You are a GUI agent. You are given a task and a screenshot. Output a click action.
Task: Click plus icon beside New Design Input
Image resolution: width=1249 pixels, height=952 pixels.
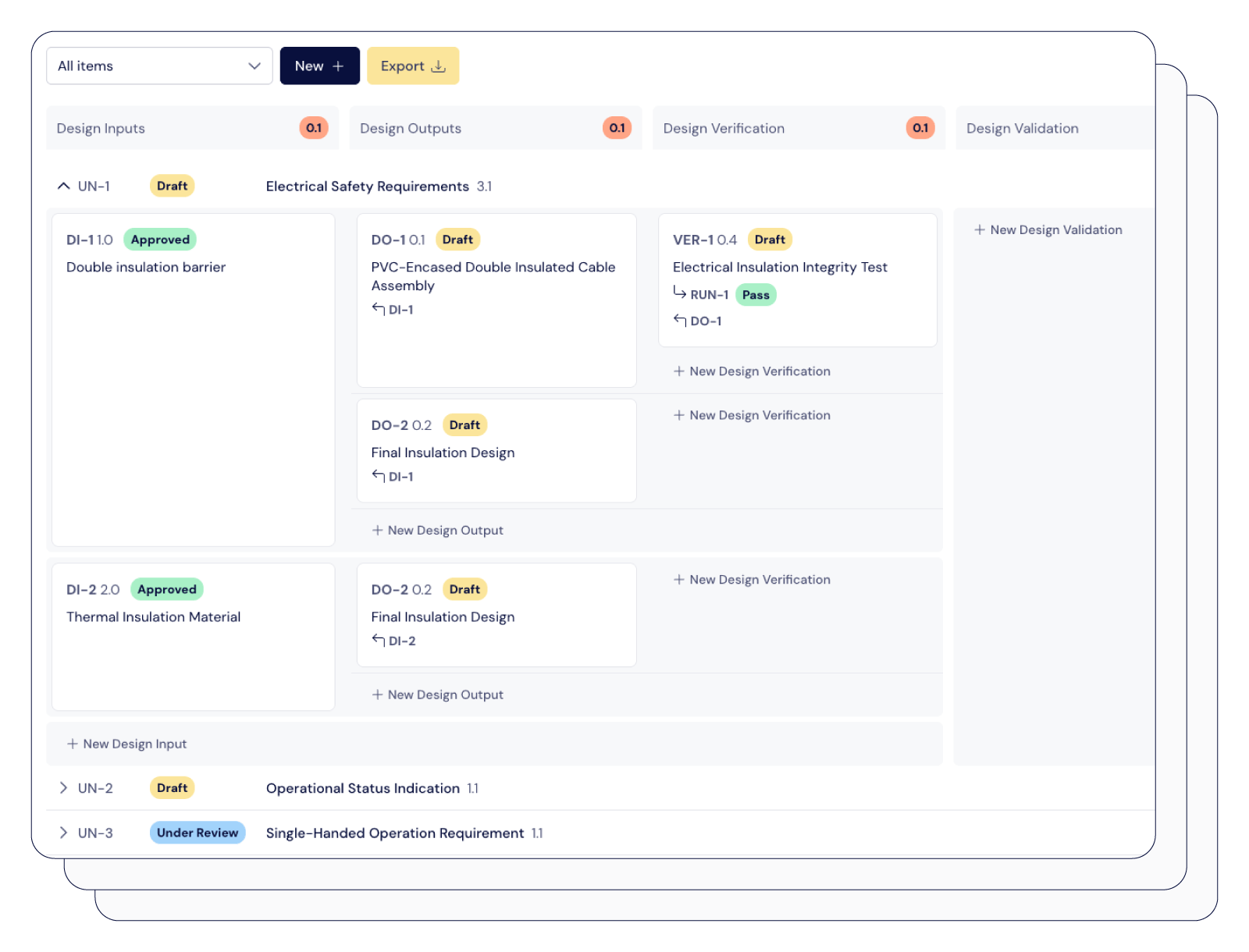click(73, 744)
